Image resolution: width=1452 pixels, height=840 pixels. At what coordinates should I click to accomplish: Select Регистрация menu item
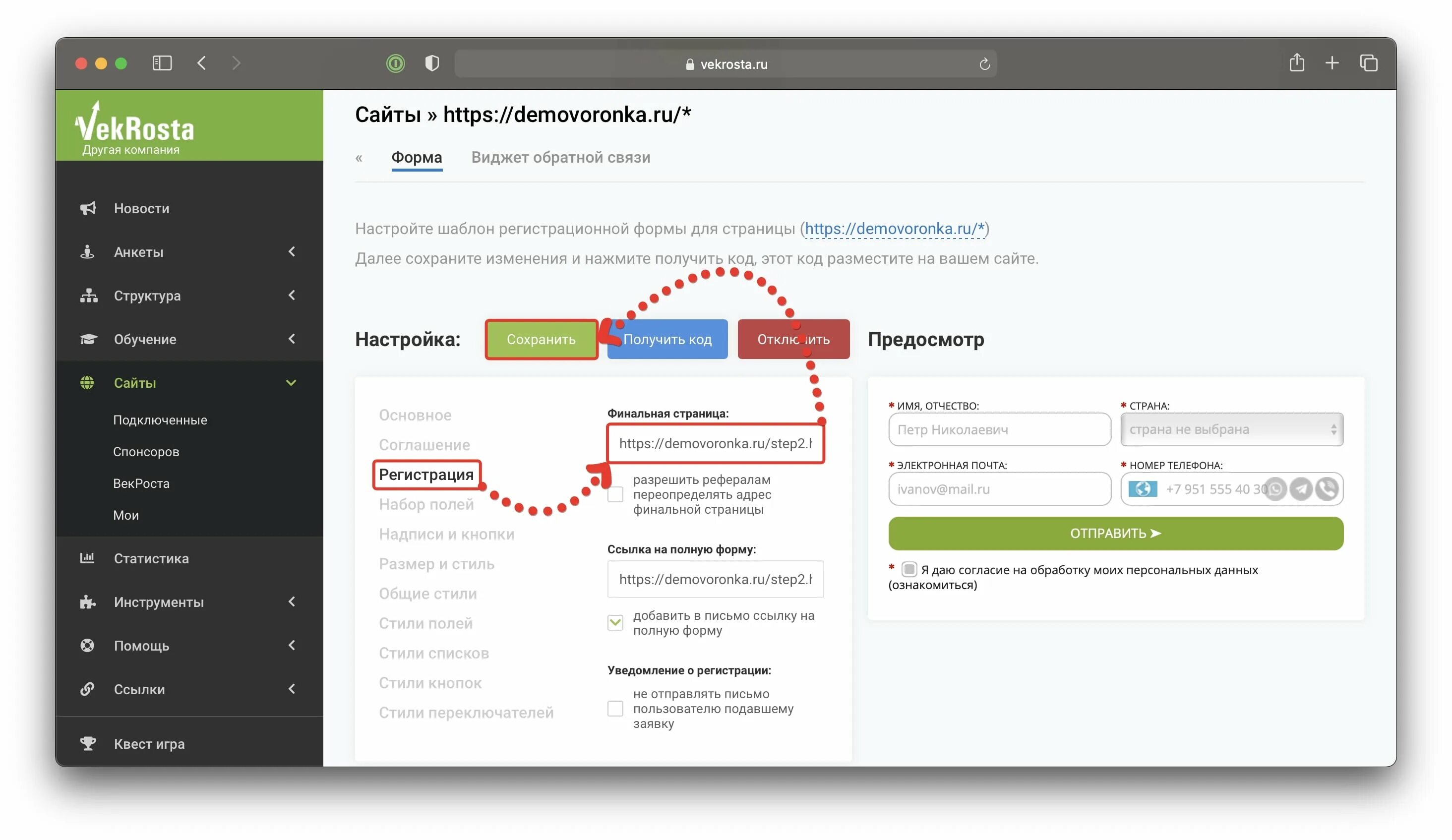click(427, 473)
